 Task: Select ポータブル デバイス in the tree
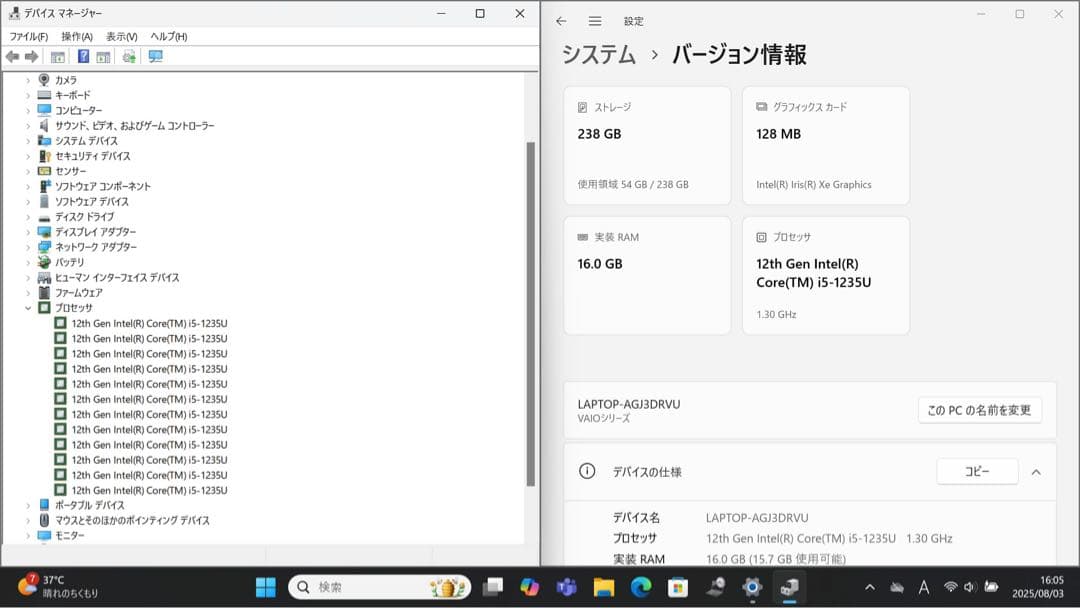click(x=90, y=505)
